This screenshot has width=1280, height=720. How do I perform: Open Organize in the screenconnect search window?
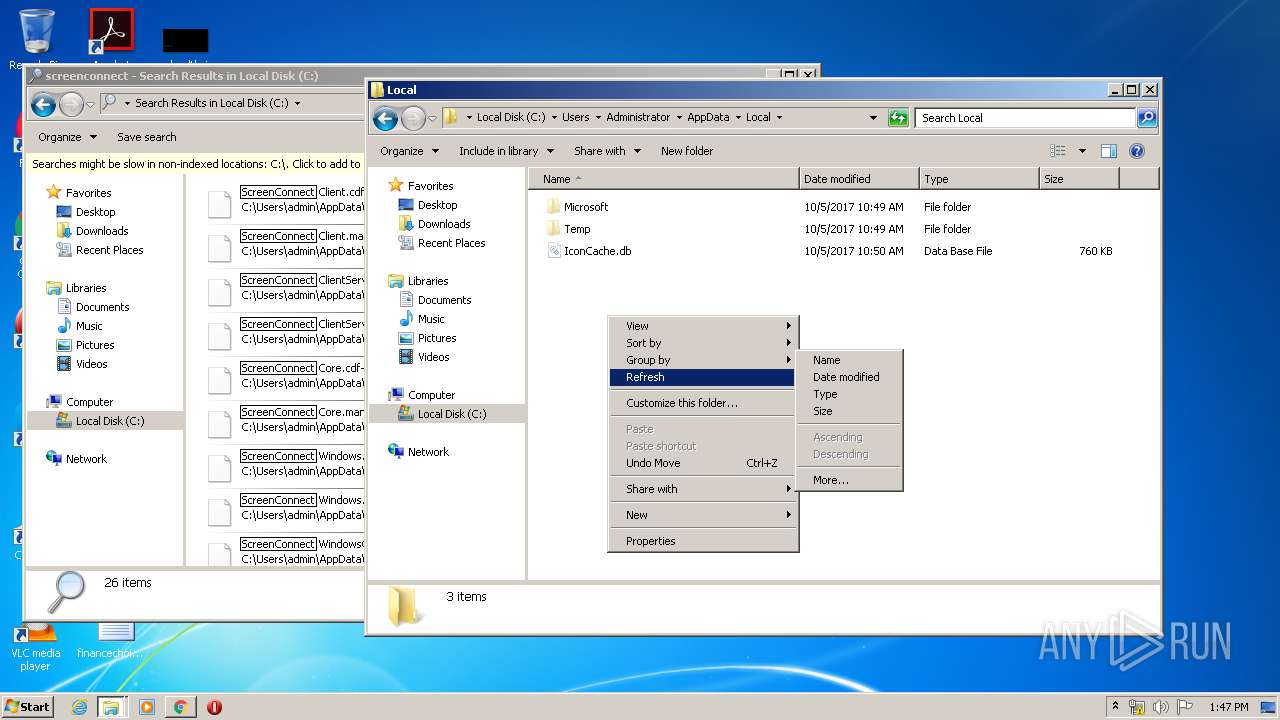click(x=67, y=137)
